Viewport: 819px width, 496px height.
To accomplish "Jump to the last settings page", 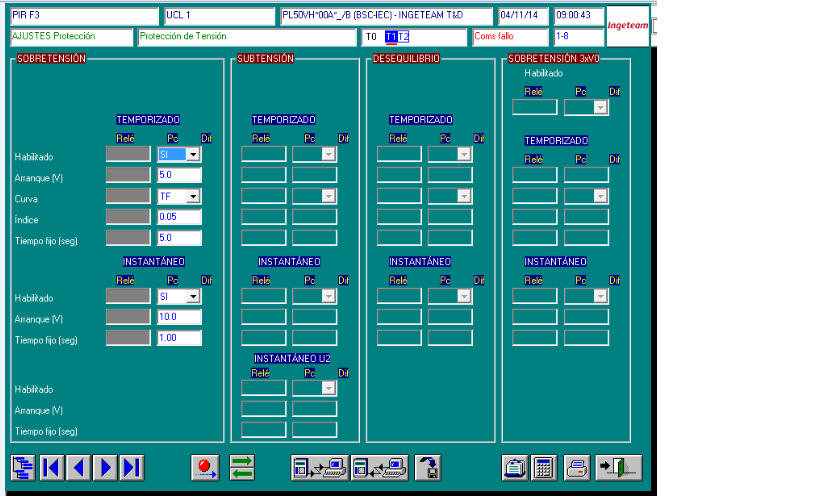I will 132,467.
